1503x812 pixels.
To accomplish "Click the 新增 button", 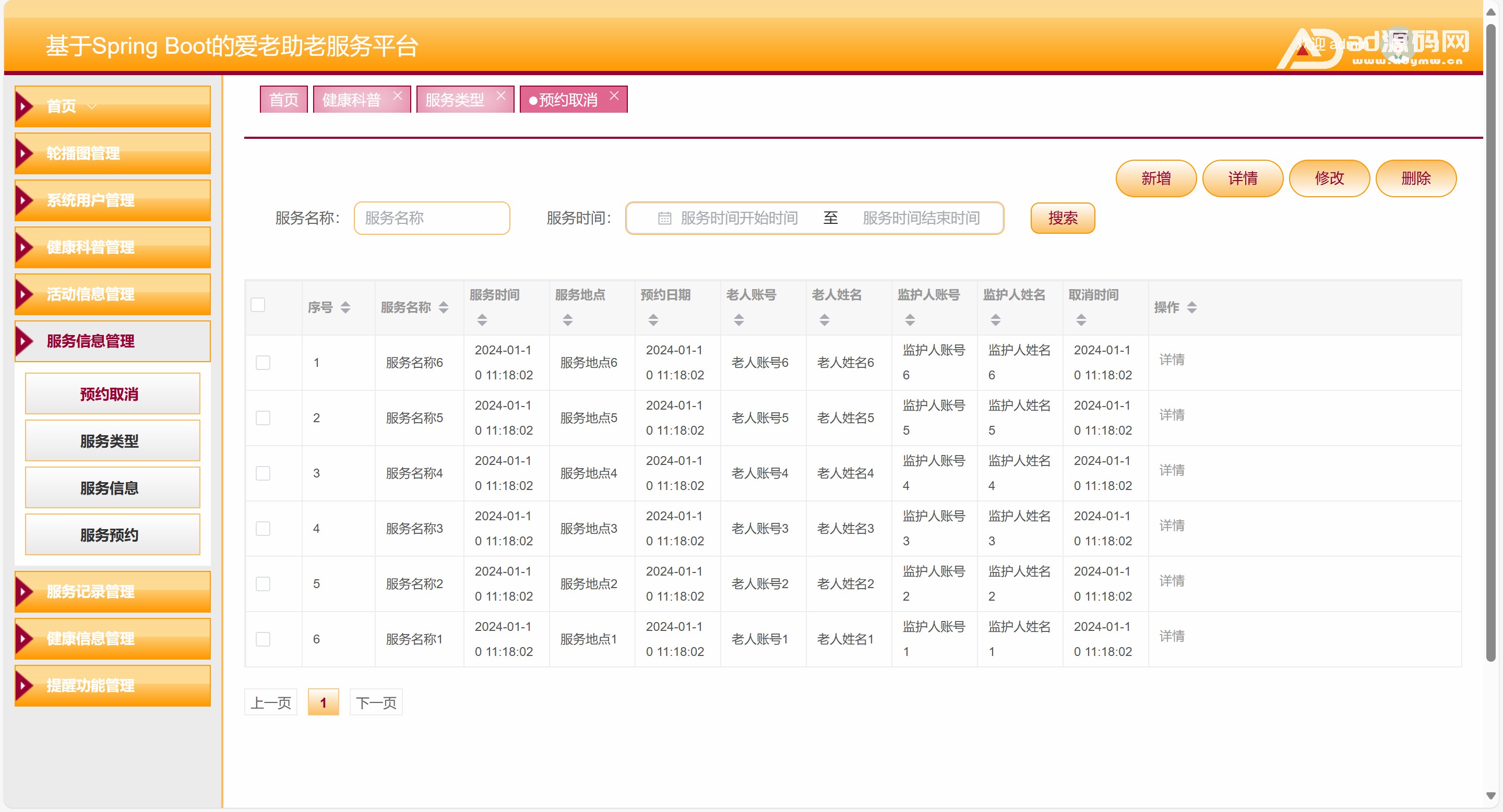I will 1155,178.
